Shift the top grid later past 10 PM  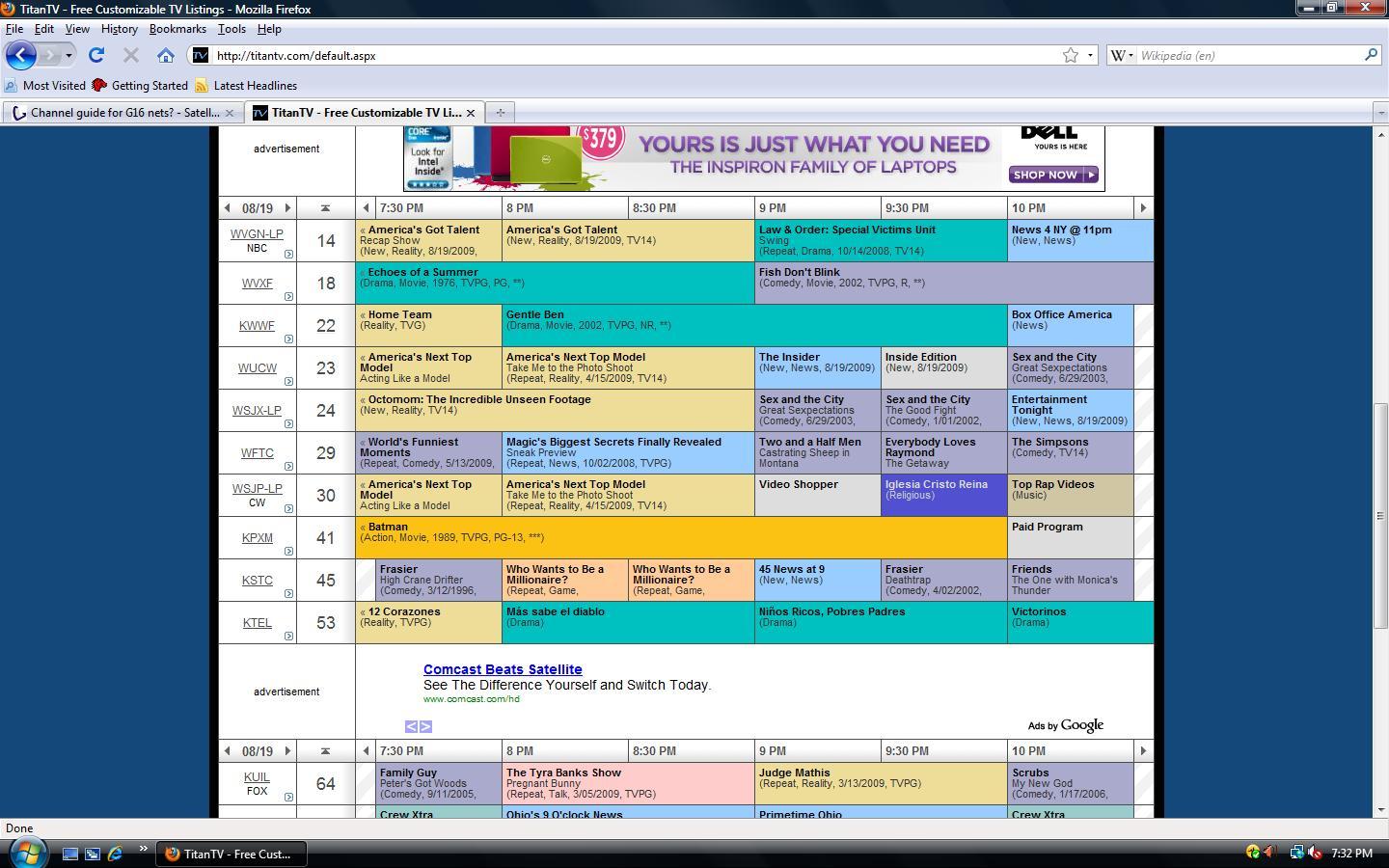(1143, 207)
